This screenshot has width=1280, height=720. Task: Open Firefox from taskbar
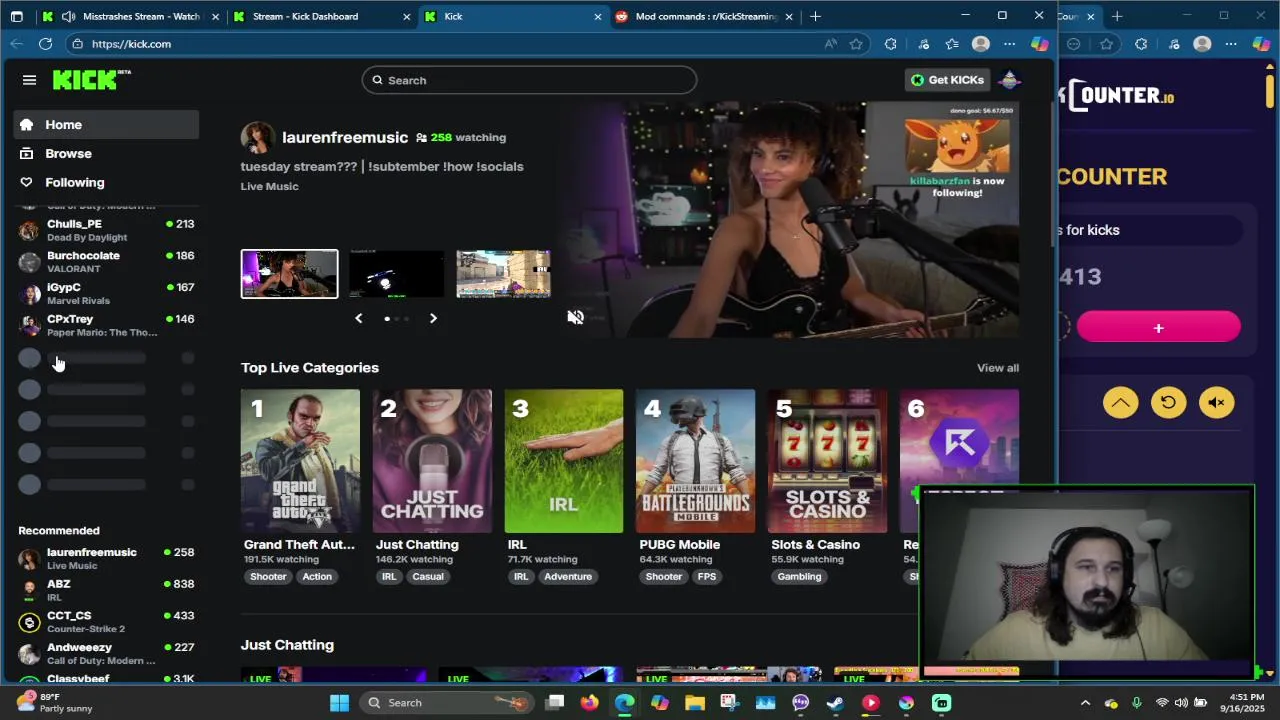click(x=589, y=703)
